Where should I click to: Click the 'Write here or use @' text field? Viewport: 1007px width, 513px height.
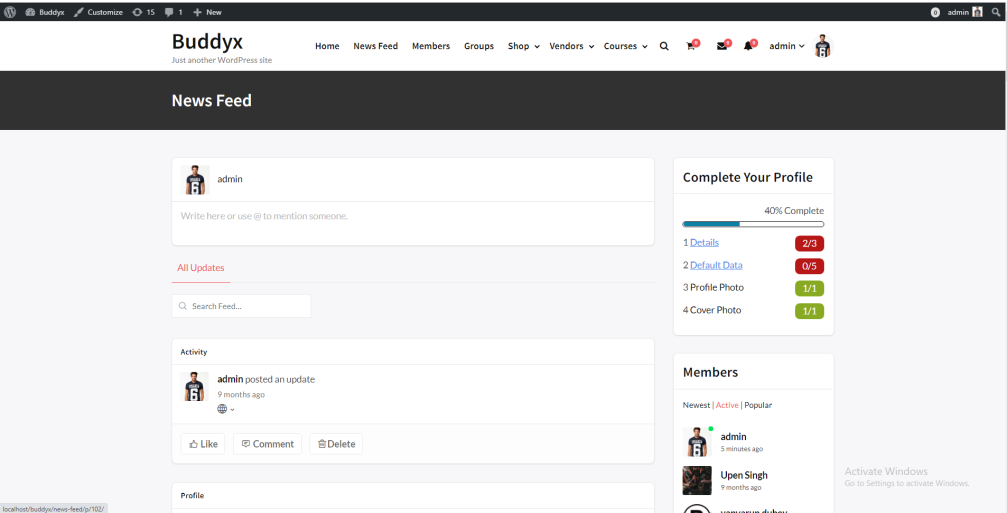coord(413,223)
